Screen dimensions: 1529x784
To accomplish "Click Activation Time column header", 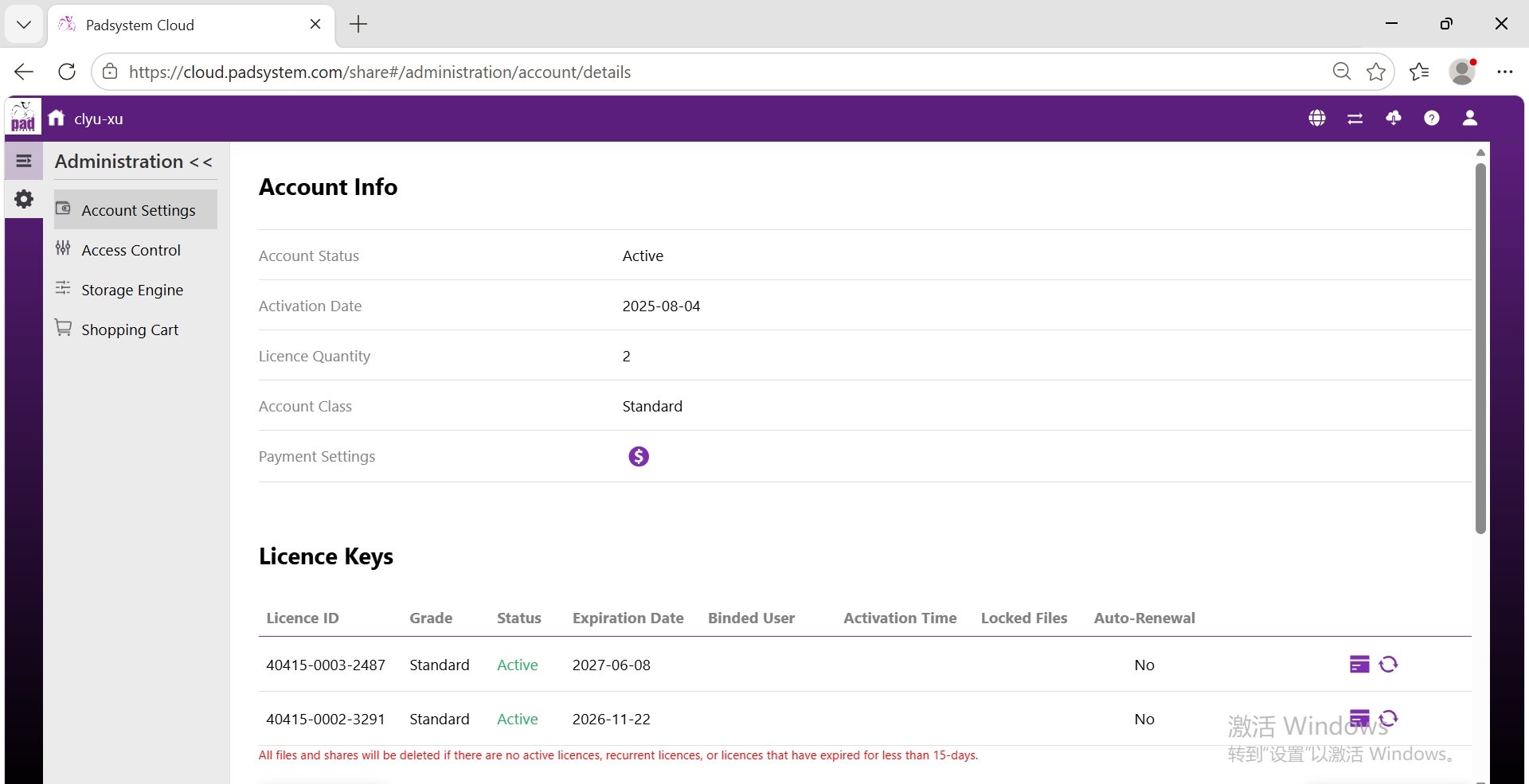I will point(900,618).
